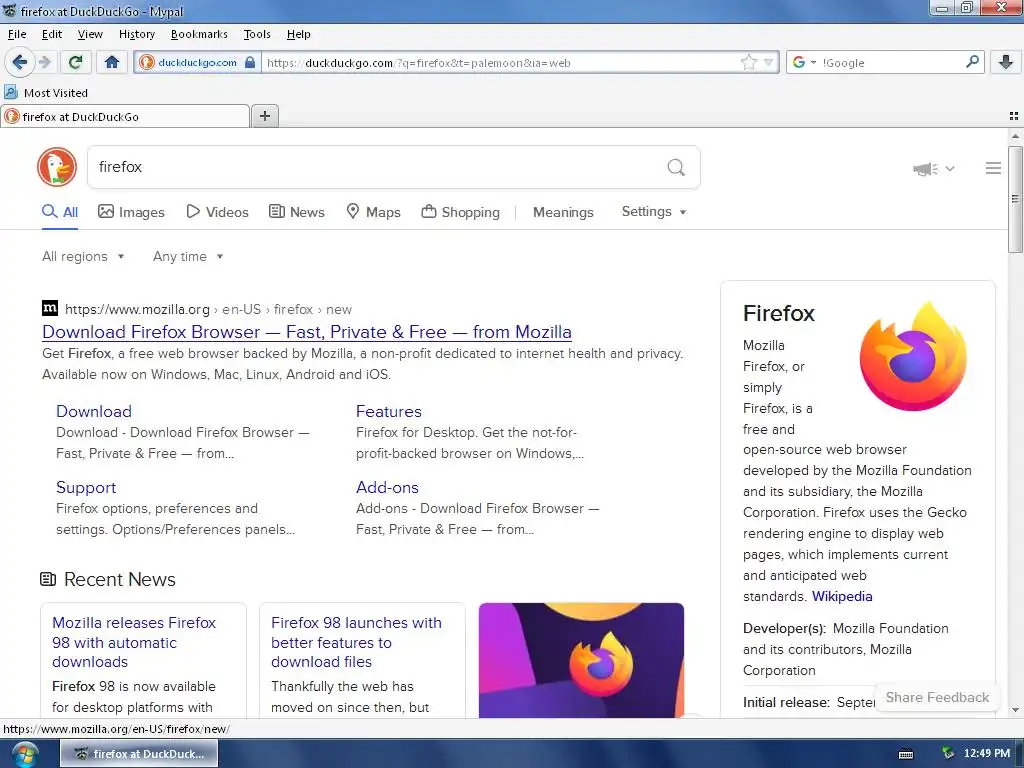The width and height of the screenshot is (1024, 768).
Task: Open the Features sitelink
Action: (389, 411)
